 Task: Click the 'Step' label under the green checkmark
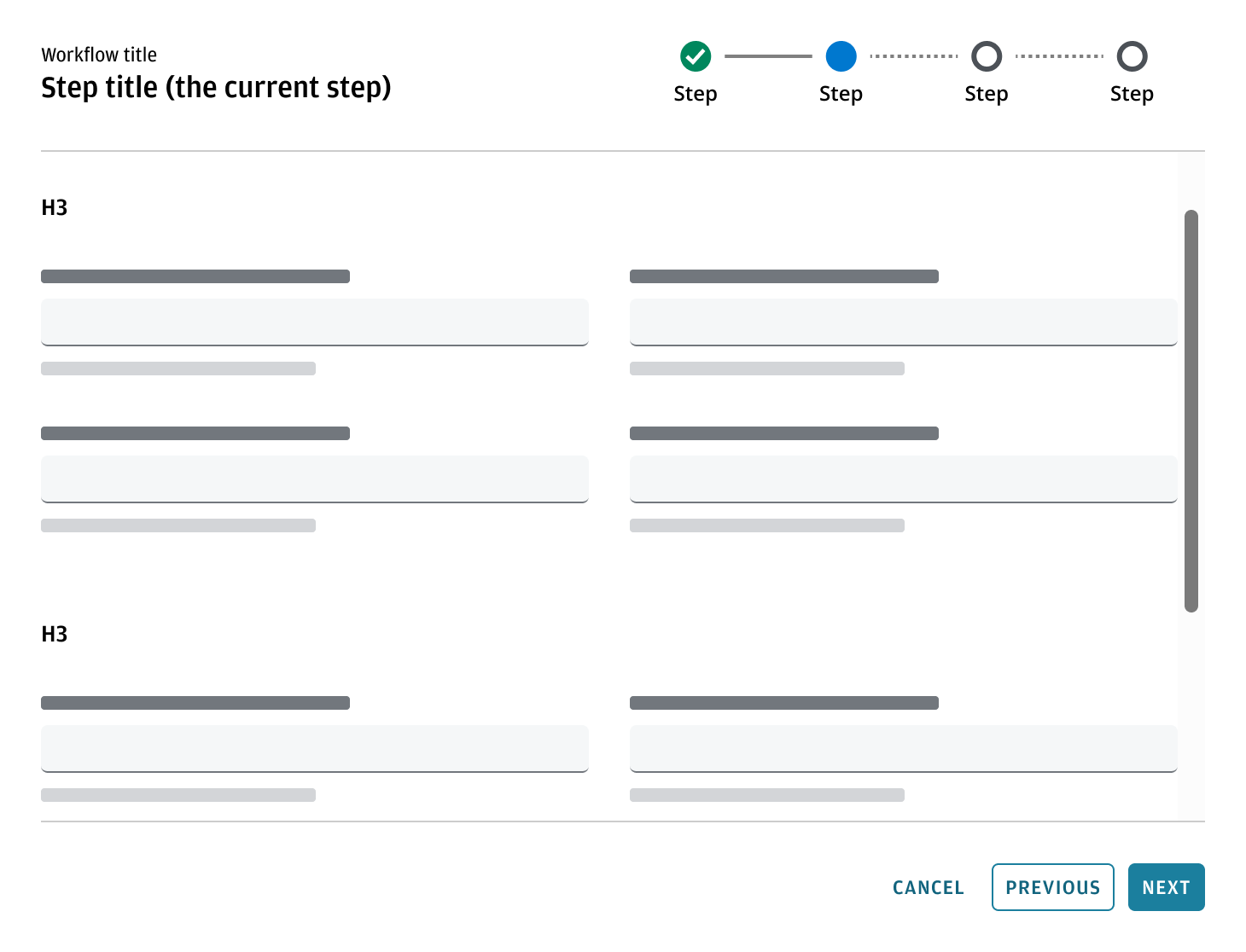tap(695, 94)
